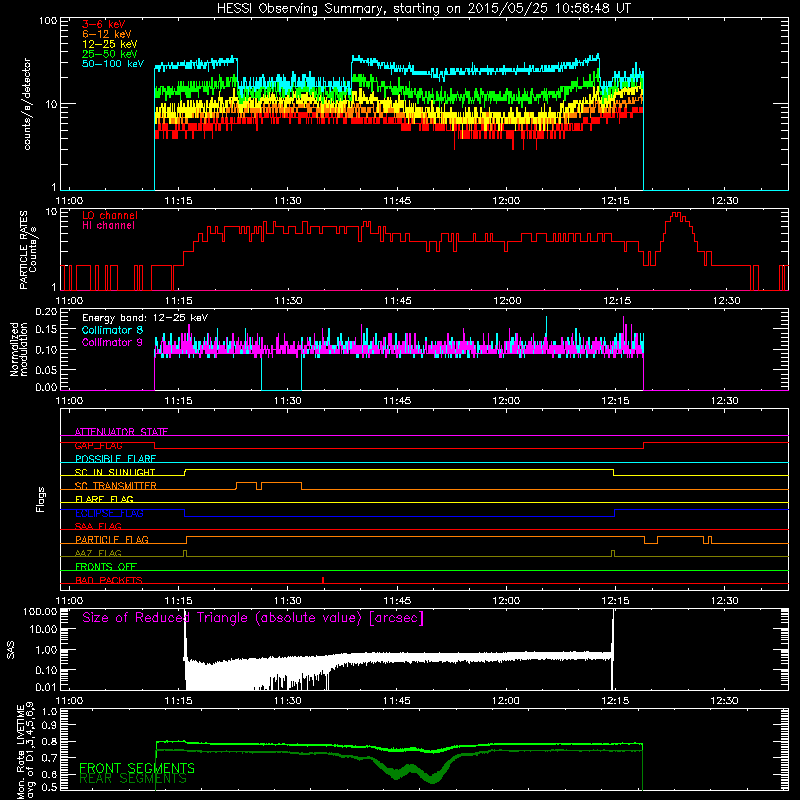
Task: Click the SC_TRANSMITTER flag label
Action: [x=115, y=486]
